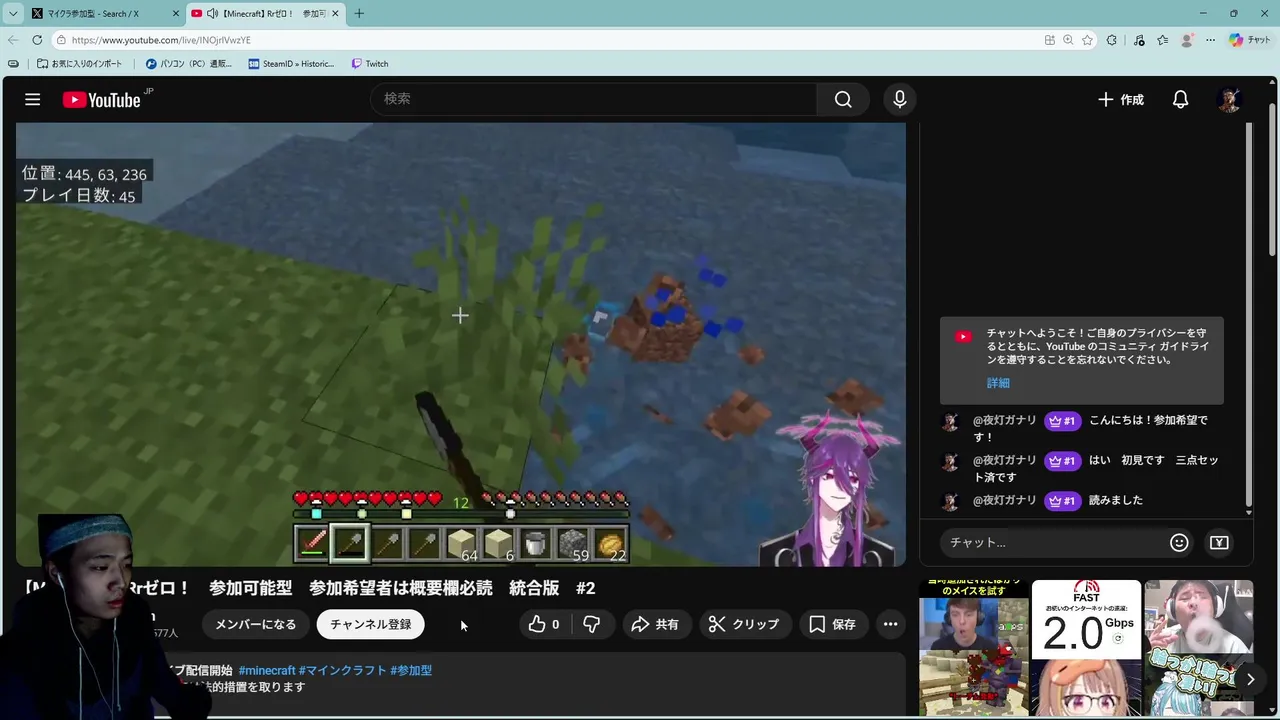View site information icon beside the URL
This screenshot has height=720, width=1280.
click(61, 40)
